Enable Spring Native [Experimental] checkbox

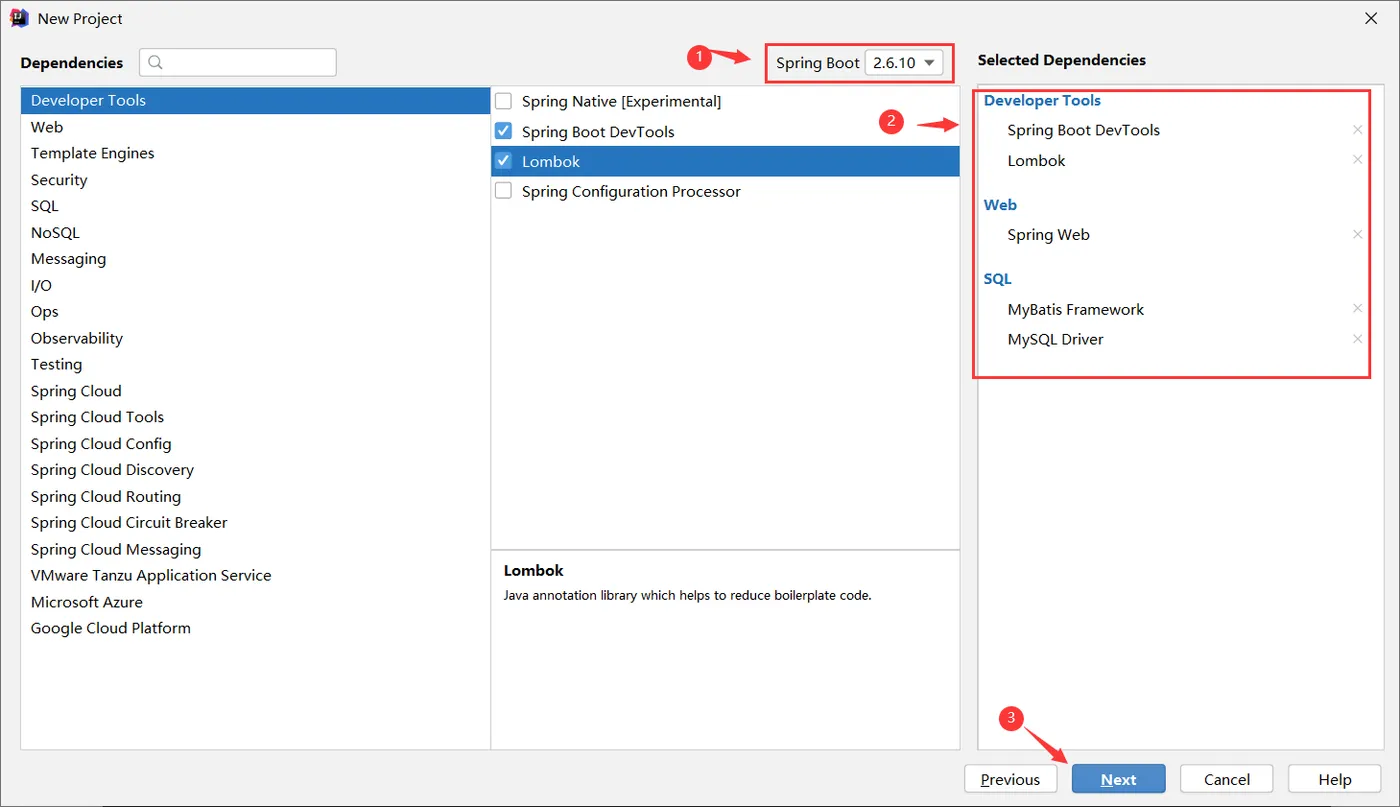[503, 101]
